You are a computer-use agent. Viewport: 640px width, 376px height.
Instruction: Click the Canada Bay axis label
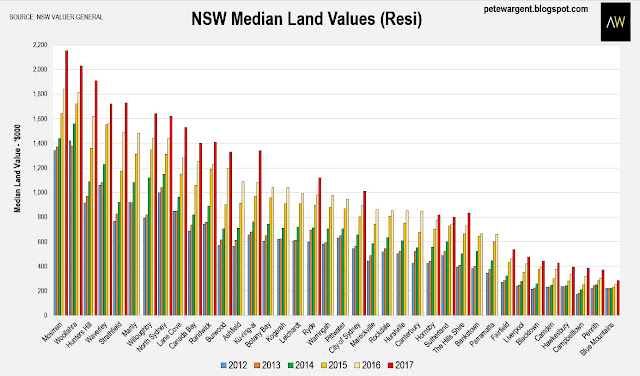point(183,336)
